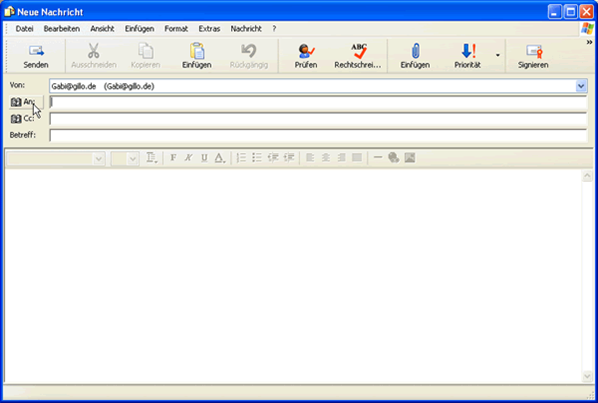Open the Datei menu
The width and height of the screenshot is (598, 403).
coord(24,29)
